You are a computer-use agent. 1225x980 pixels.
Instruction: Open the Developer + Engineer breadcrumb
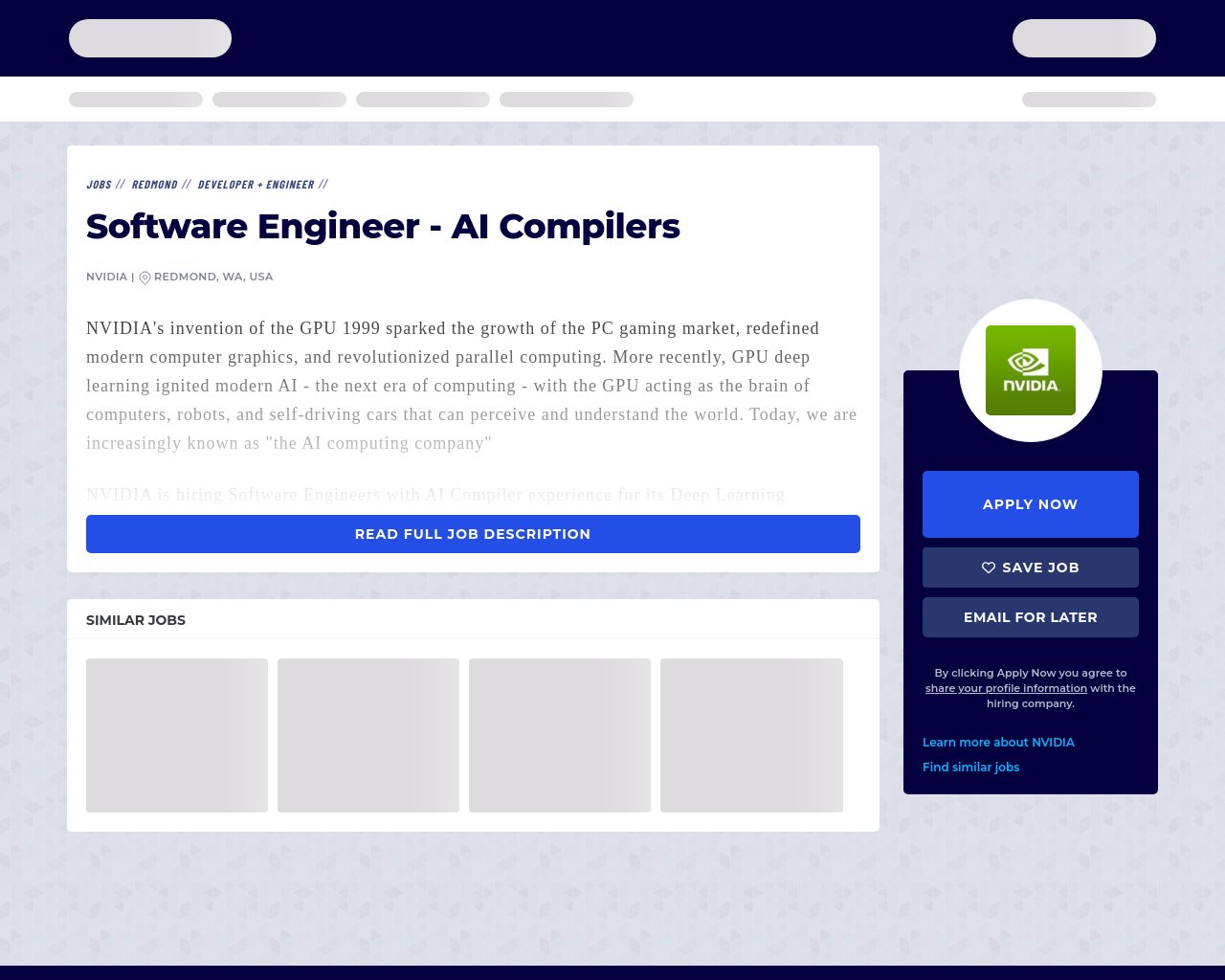(x=256, y=185)
